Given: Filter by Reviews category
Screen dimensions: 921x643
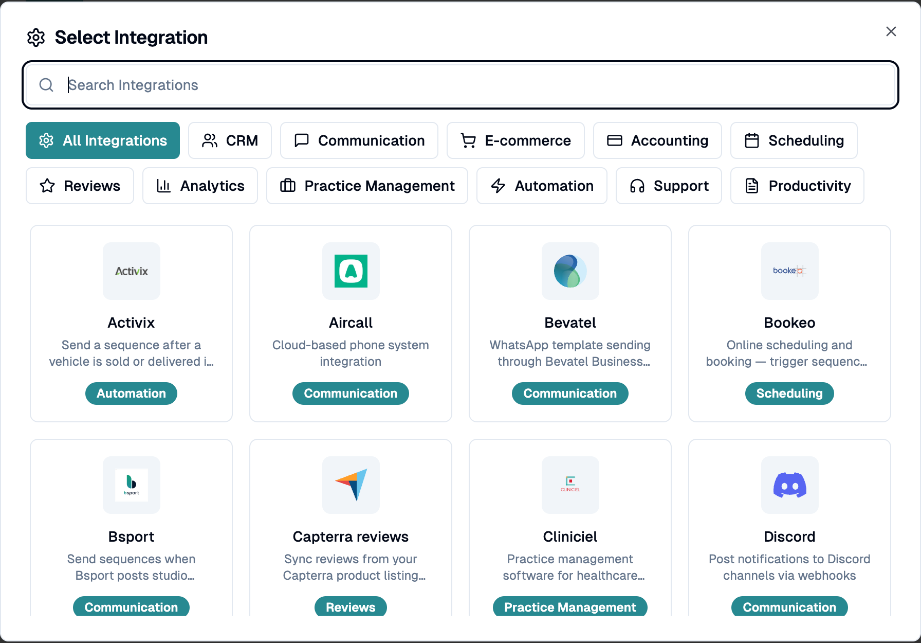Looking at the screenshot, I should pos(80,186).
